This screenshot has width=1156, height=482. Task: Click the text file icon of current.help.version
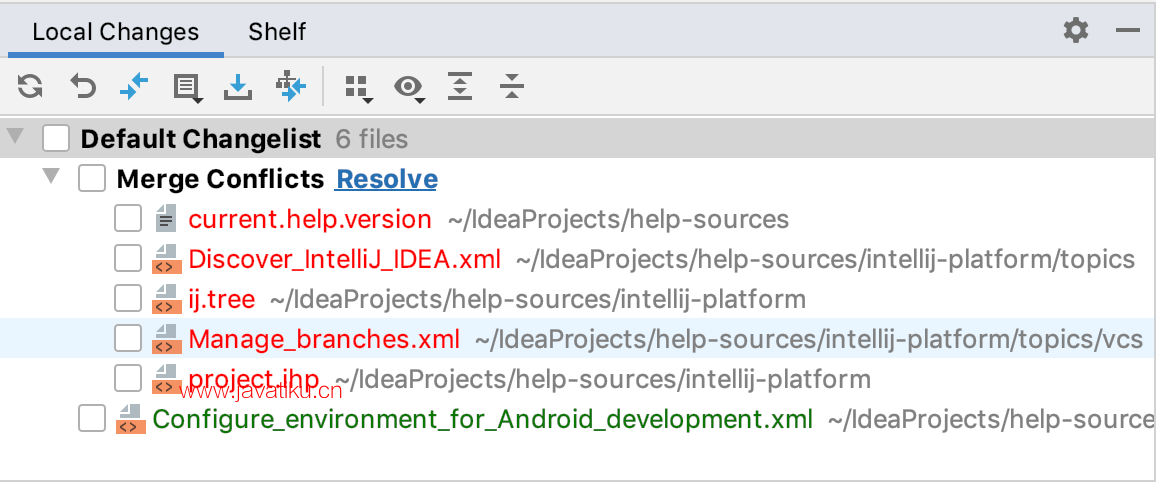(x=167, y=218)
